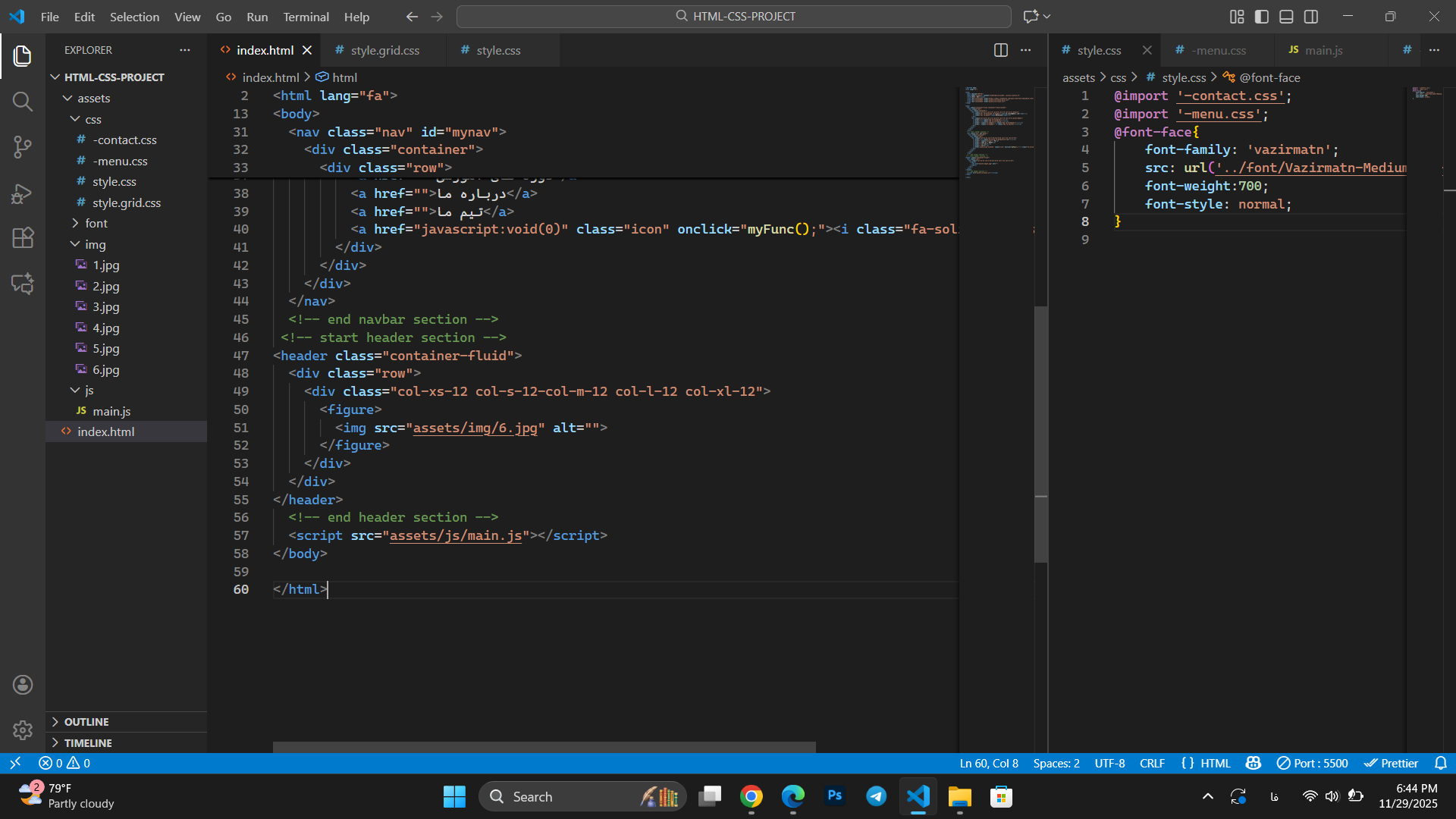Viewport: 1456px width, 819px height.
Task: Toggle the primary sidebar visibility
Action: (x=1261, y=16)
